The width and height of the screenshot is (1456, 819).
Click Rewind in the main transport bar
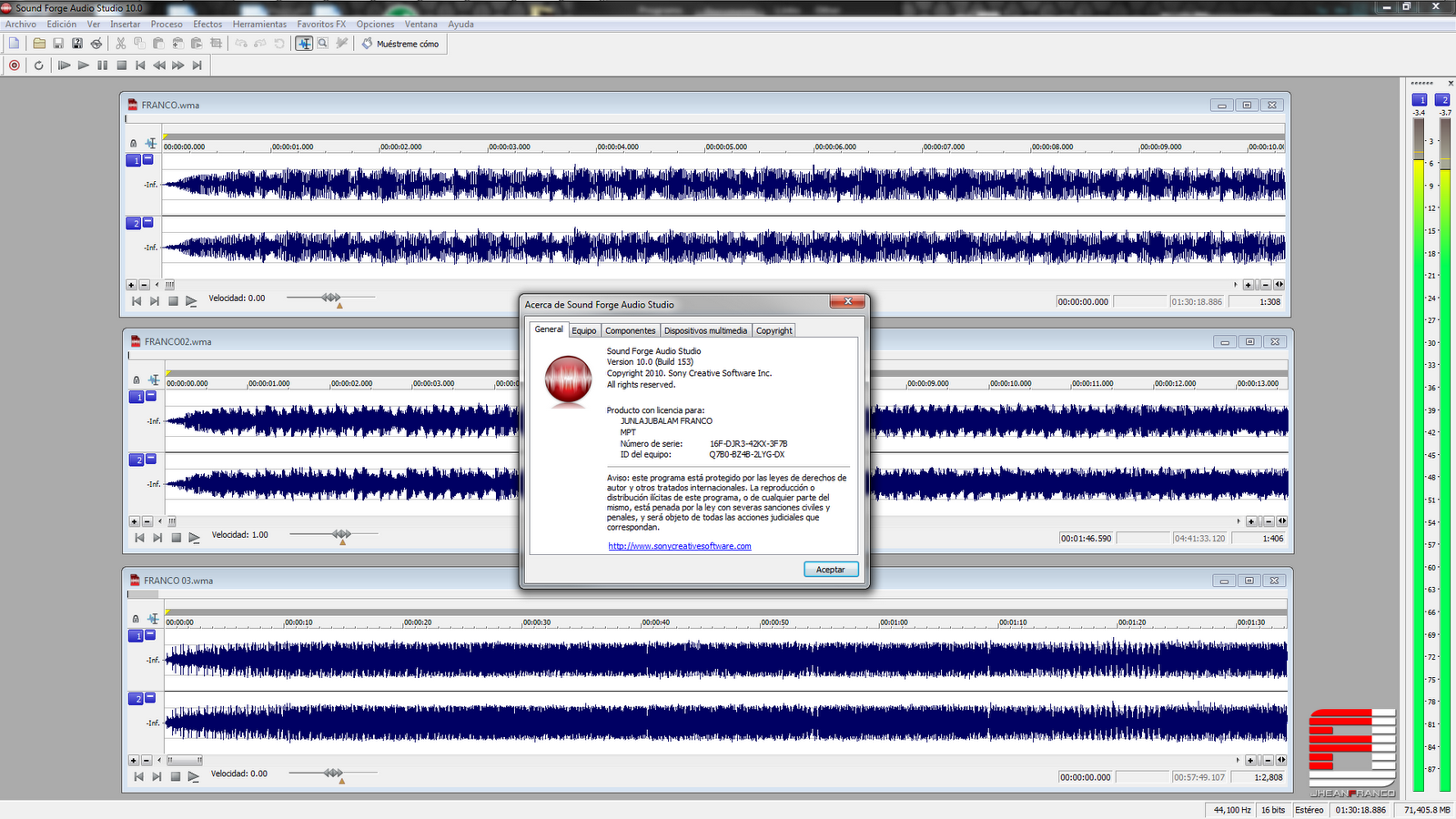[159, 66]
